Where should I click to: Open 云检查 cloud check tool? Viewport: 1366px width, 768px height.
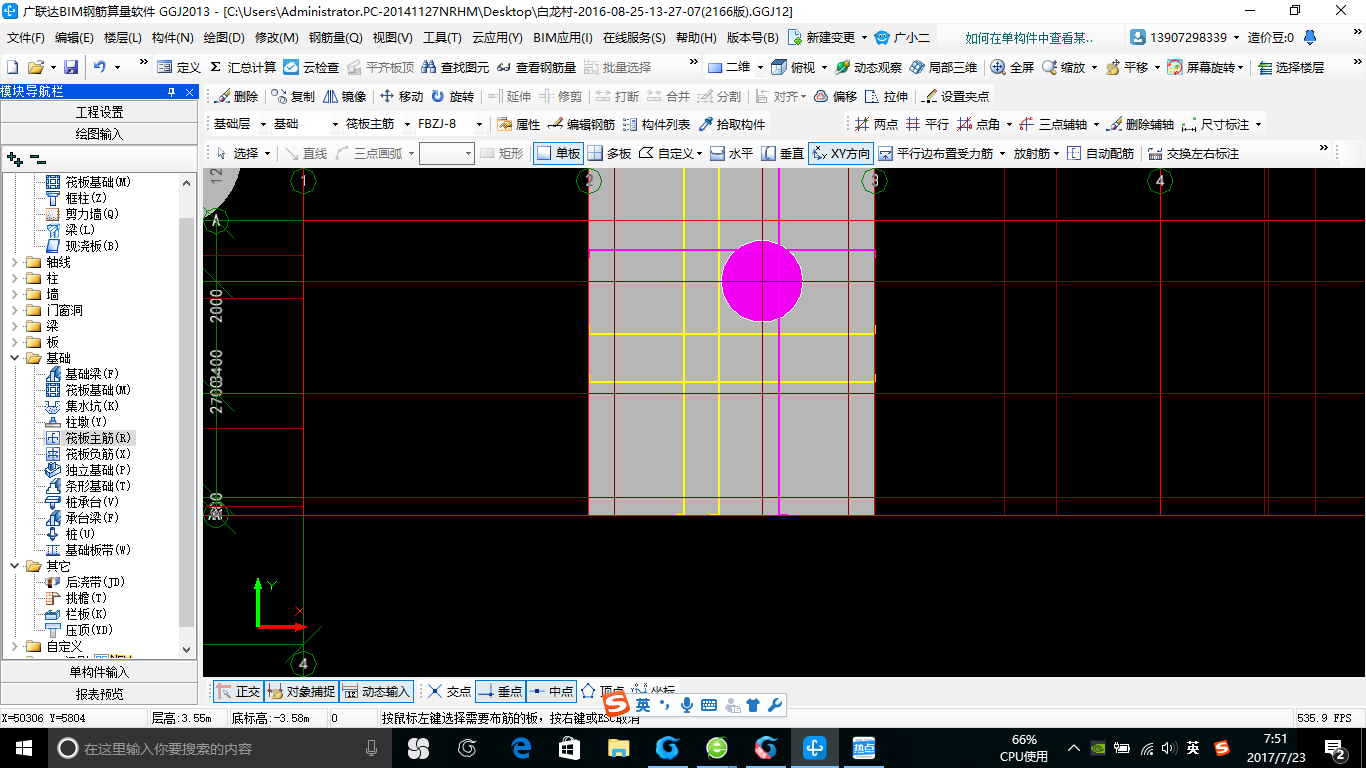[x=311, y=67]
